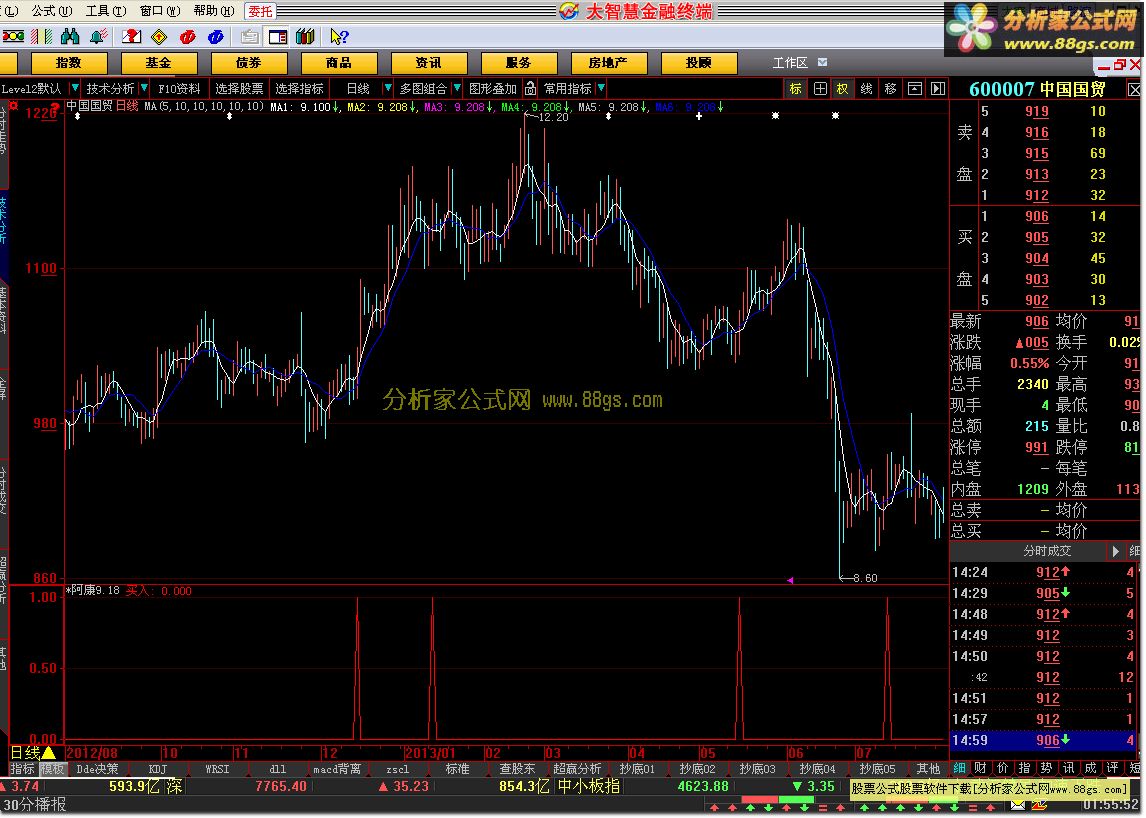This screenshot has width=1146, height=818.
Task: Toggle the 权 ex-rights adjustment button
Action: click(x=843, y=88)
